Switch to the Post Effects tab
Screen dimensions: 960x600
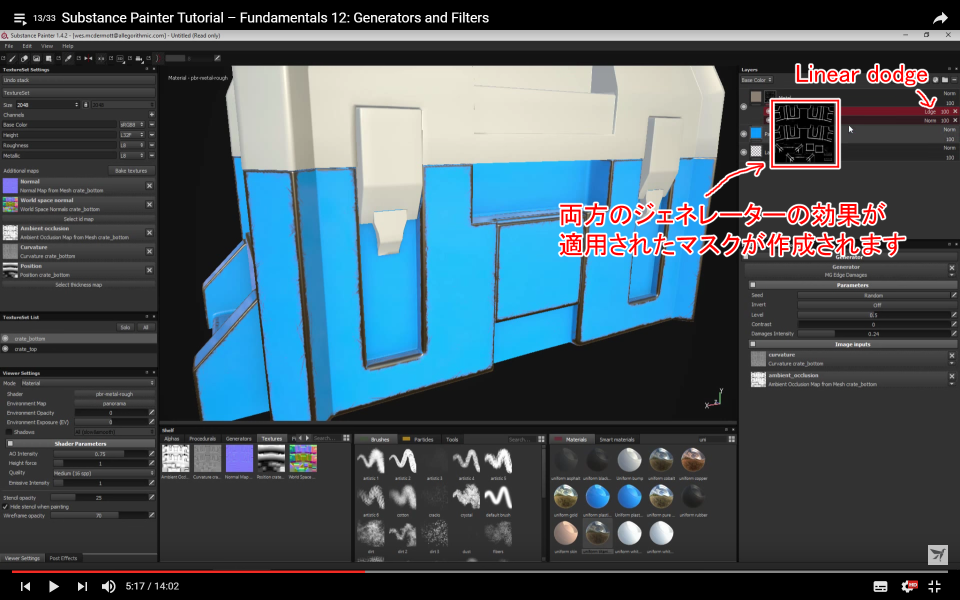click(x=63, y=558)
